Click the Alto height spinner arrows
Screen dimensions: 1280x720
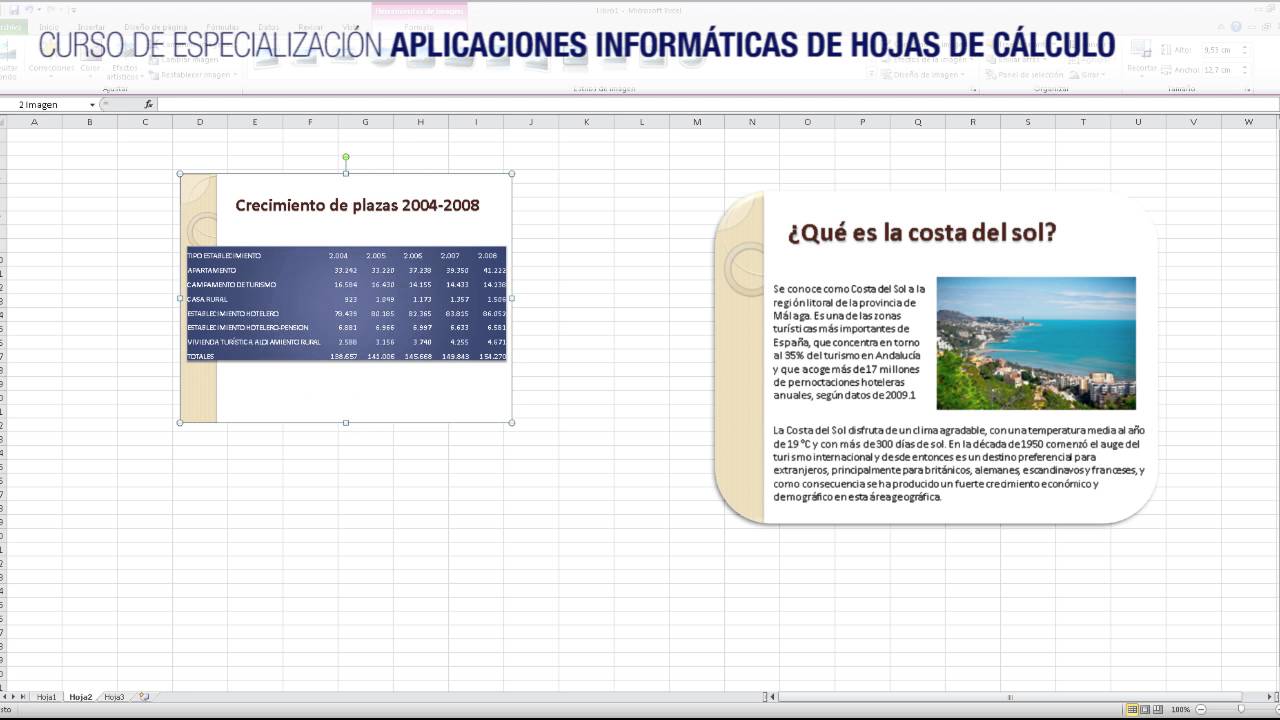(x=1245, y=50)
